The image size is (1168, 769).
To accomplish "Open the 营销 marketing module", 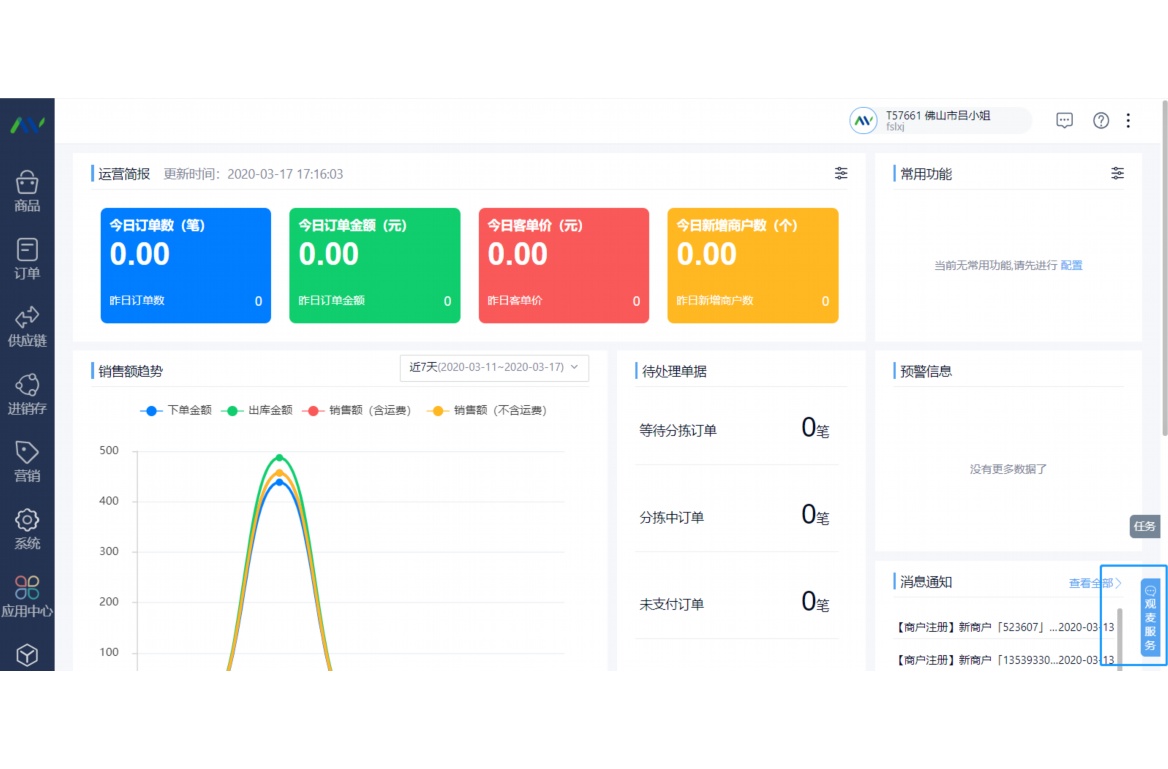I will 27,459.
